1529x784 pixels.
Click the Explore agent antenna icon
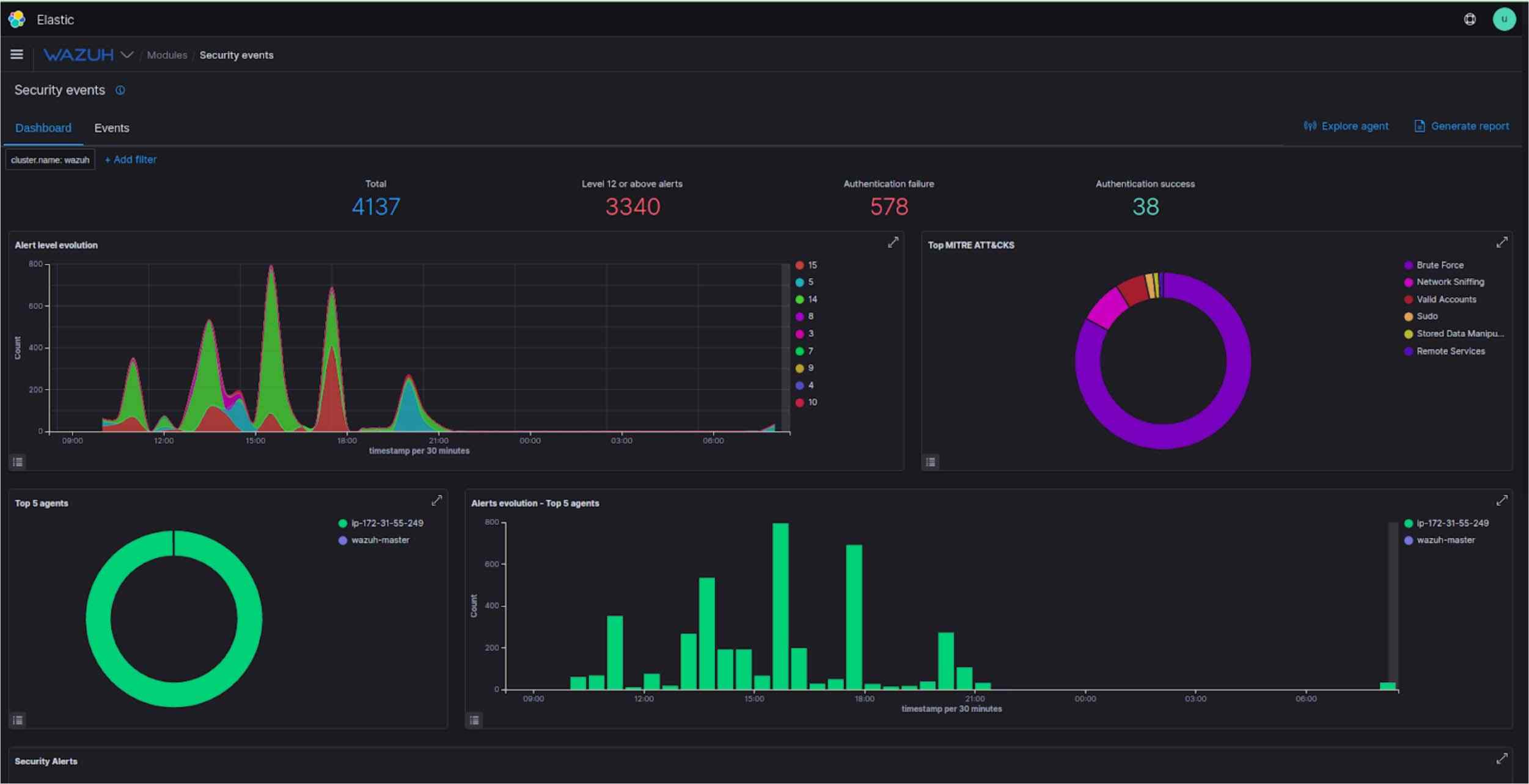tap(1310, 126)
